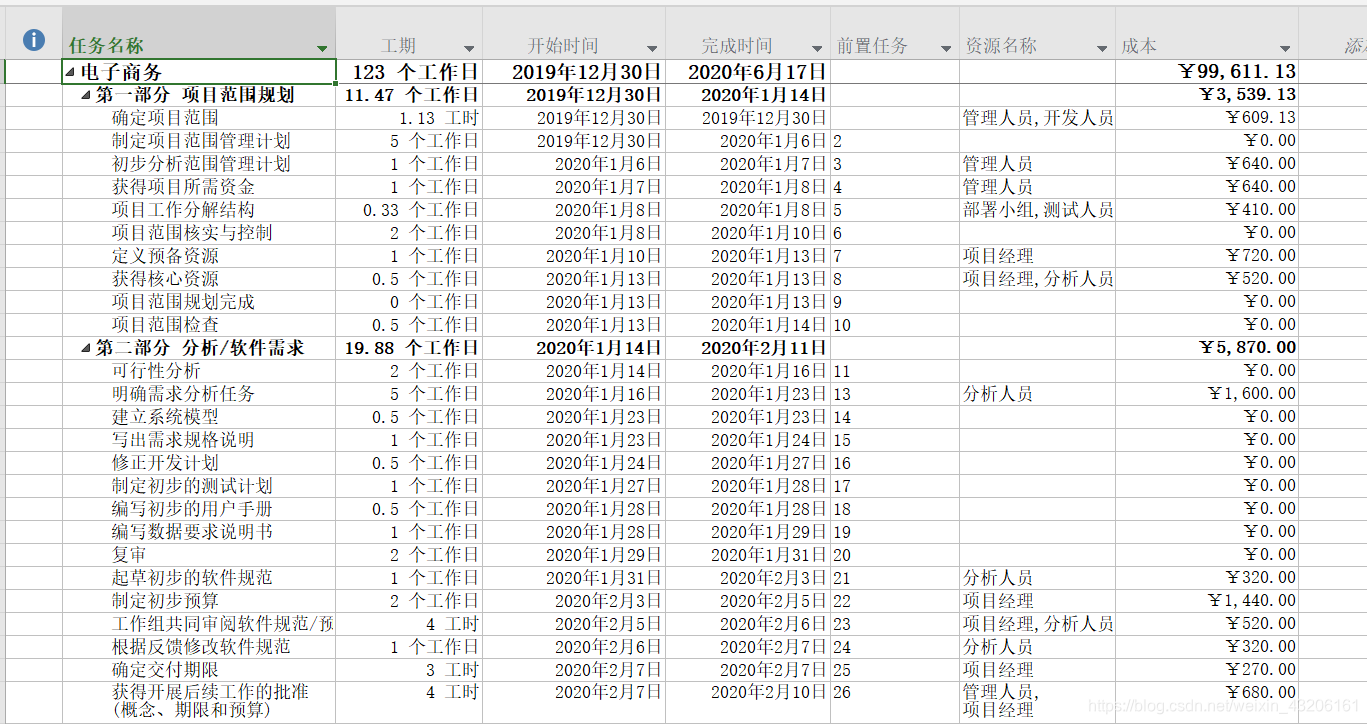Open the 完成时间 column filter dropdown
Viewport: 1367px width, 724px height.
coord(817,48)
